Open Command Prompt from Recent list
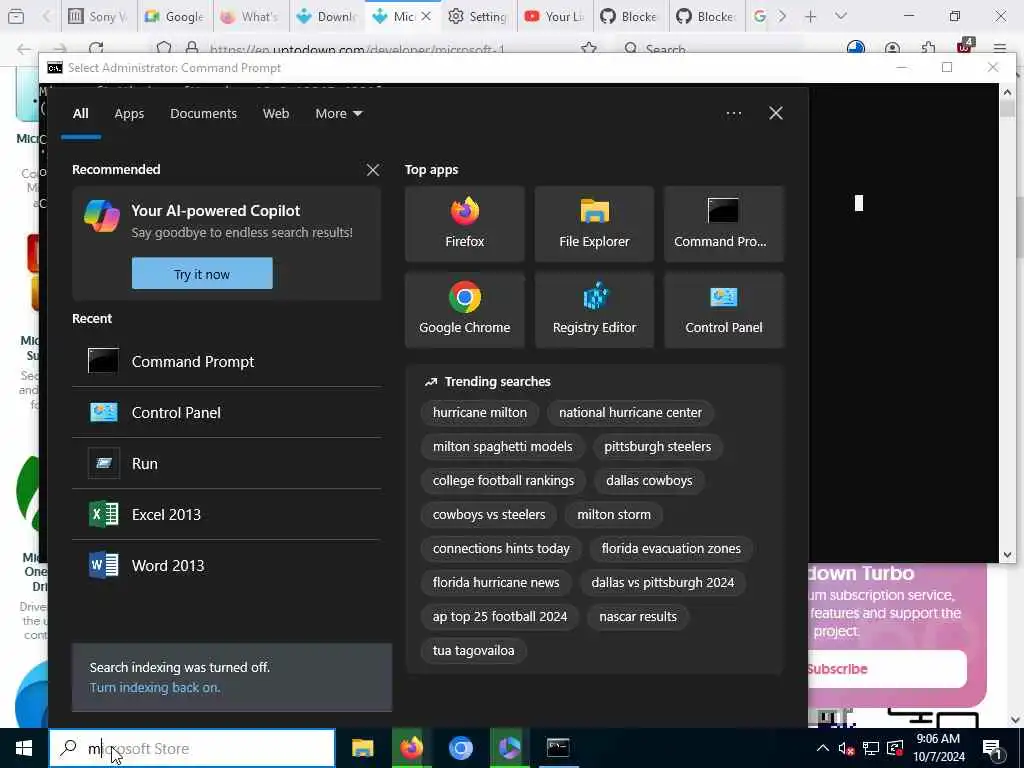 226,361
